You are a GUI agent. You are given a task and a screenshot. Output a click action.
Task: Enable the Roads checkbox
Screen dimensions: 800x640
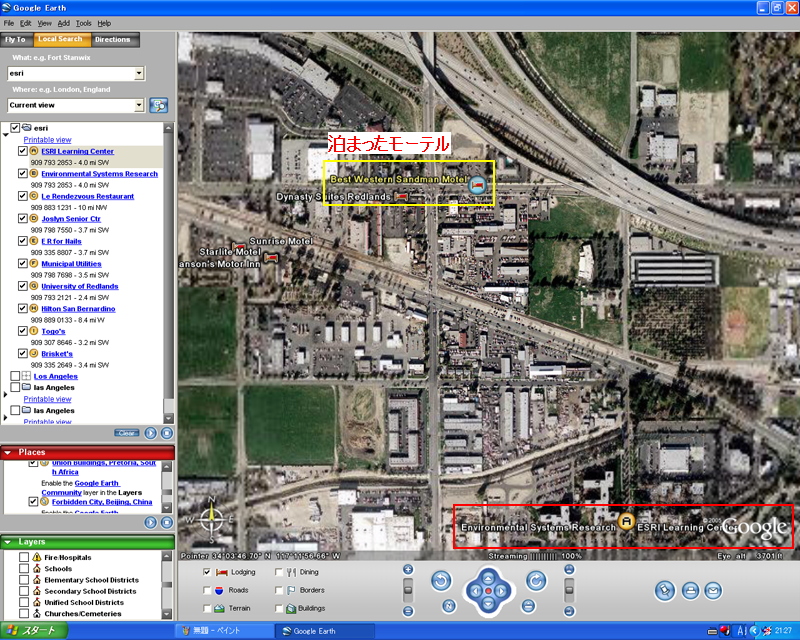[207, 590]
